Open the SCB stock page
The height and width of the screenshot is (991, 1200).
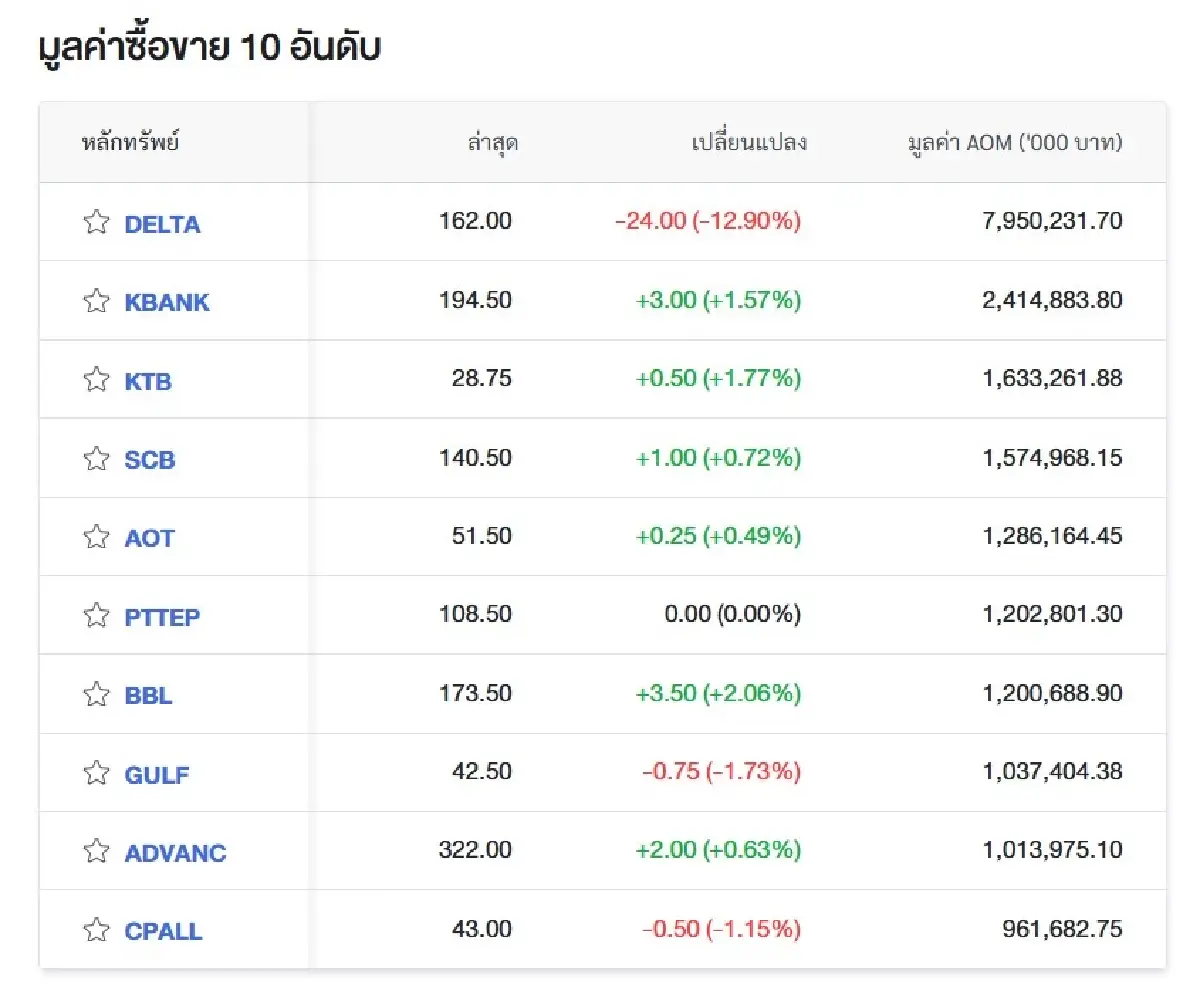(x=151, y=460)
